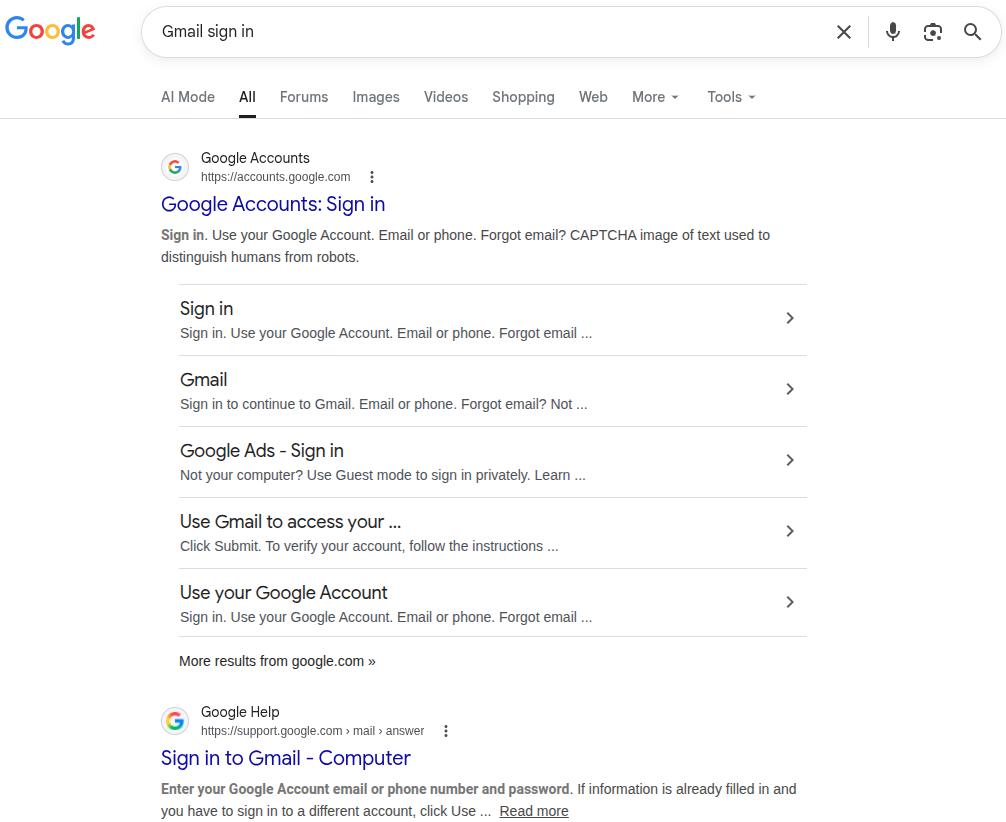Switch to the Images tab
This screenshot has width=1006, height=822.
pos(375,97)
